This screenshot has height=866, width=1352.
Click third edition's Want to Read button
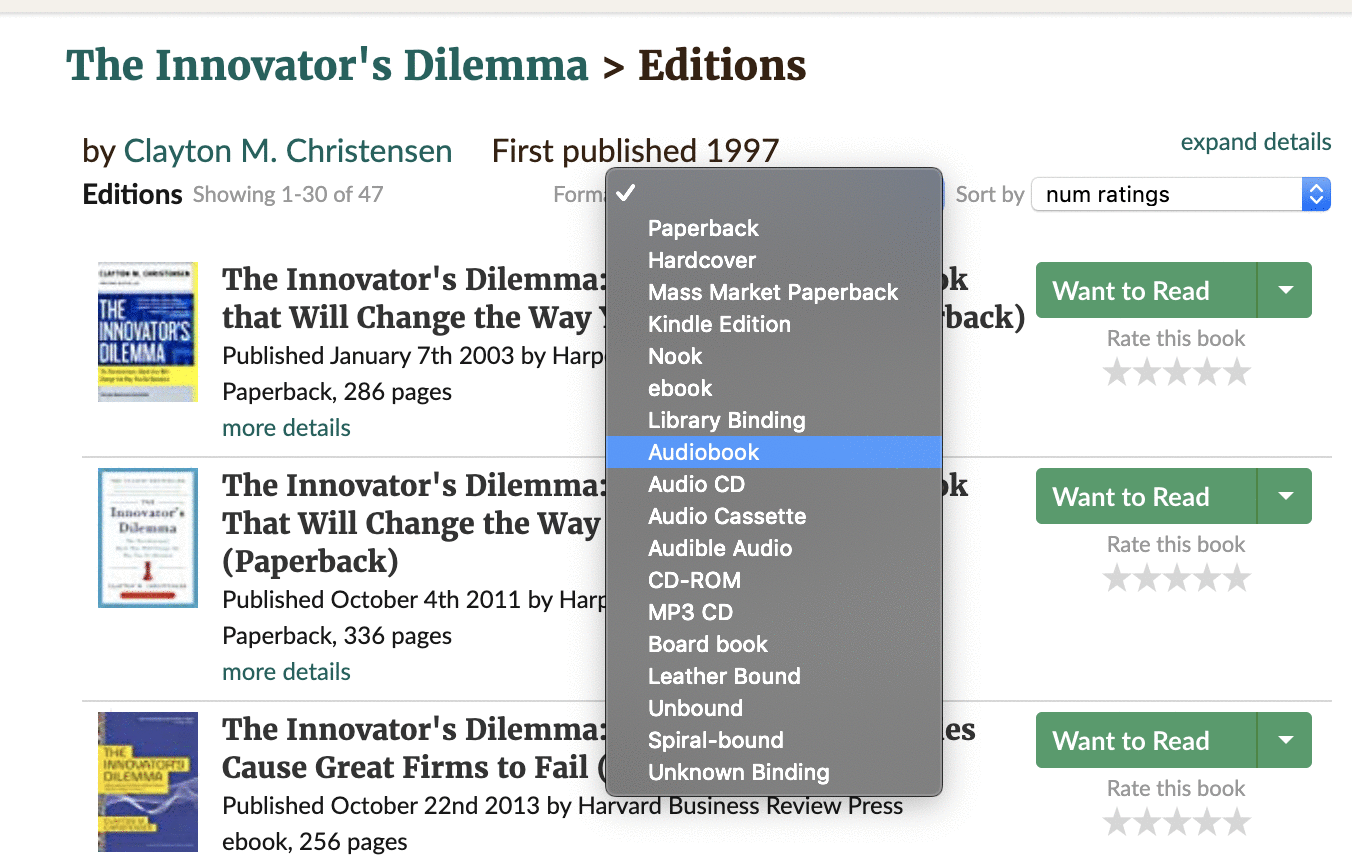[x=1146, y=740]
